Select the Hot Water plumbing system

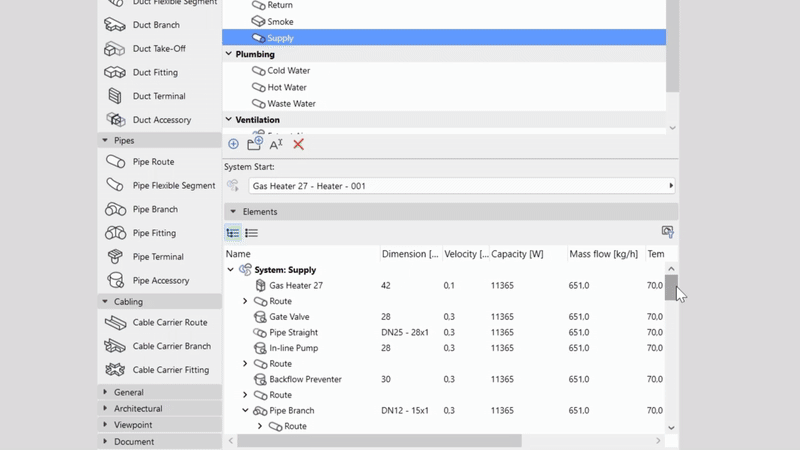click(x=287, y=87)
